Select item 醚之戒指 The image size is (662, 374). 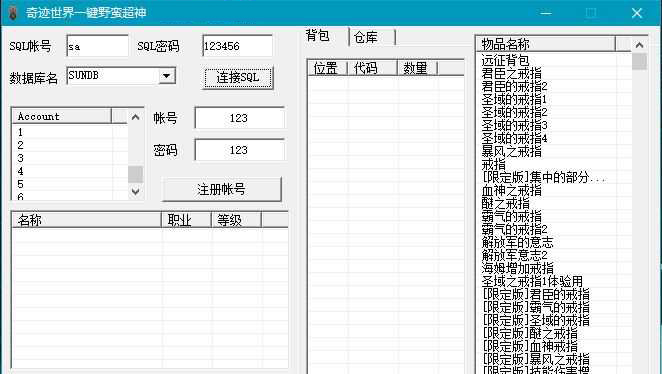tap(505, 203)
